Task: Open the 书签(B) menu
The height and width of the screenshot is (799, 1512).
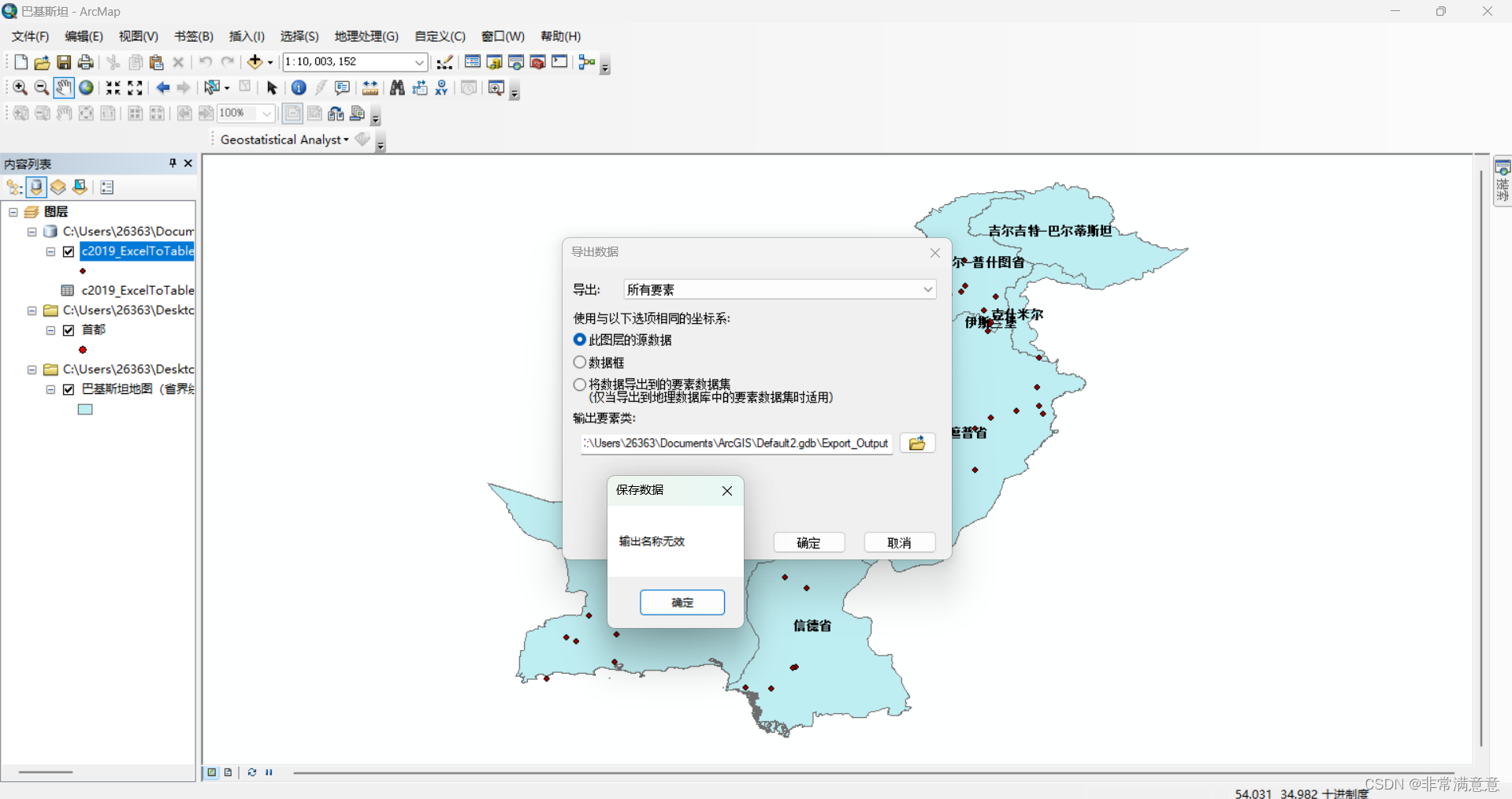Action: point(193,36)
